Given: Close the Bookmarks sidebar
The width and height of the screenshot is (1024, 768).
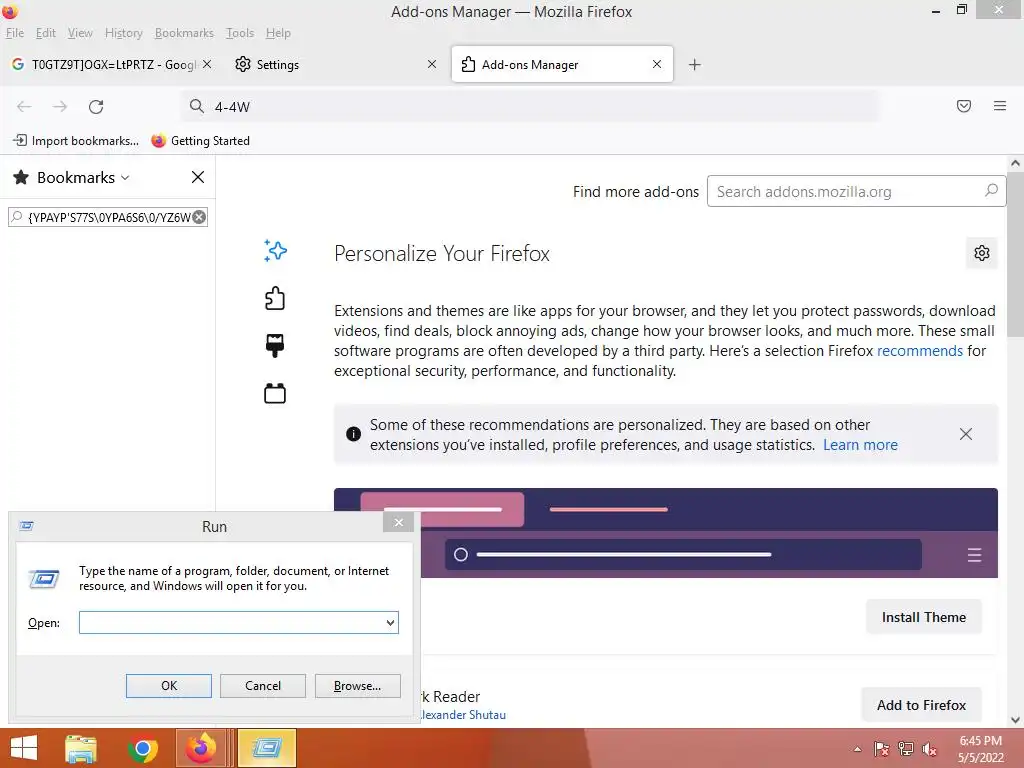Looking at the screenshot, I should [x=198, y=177].
